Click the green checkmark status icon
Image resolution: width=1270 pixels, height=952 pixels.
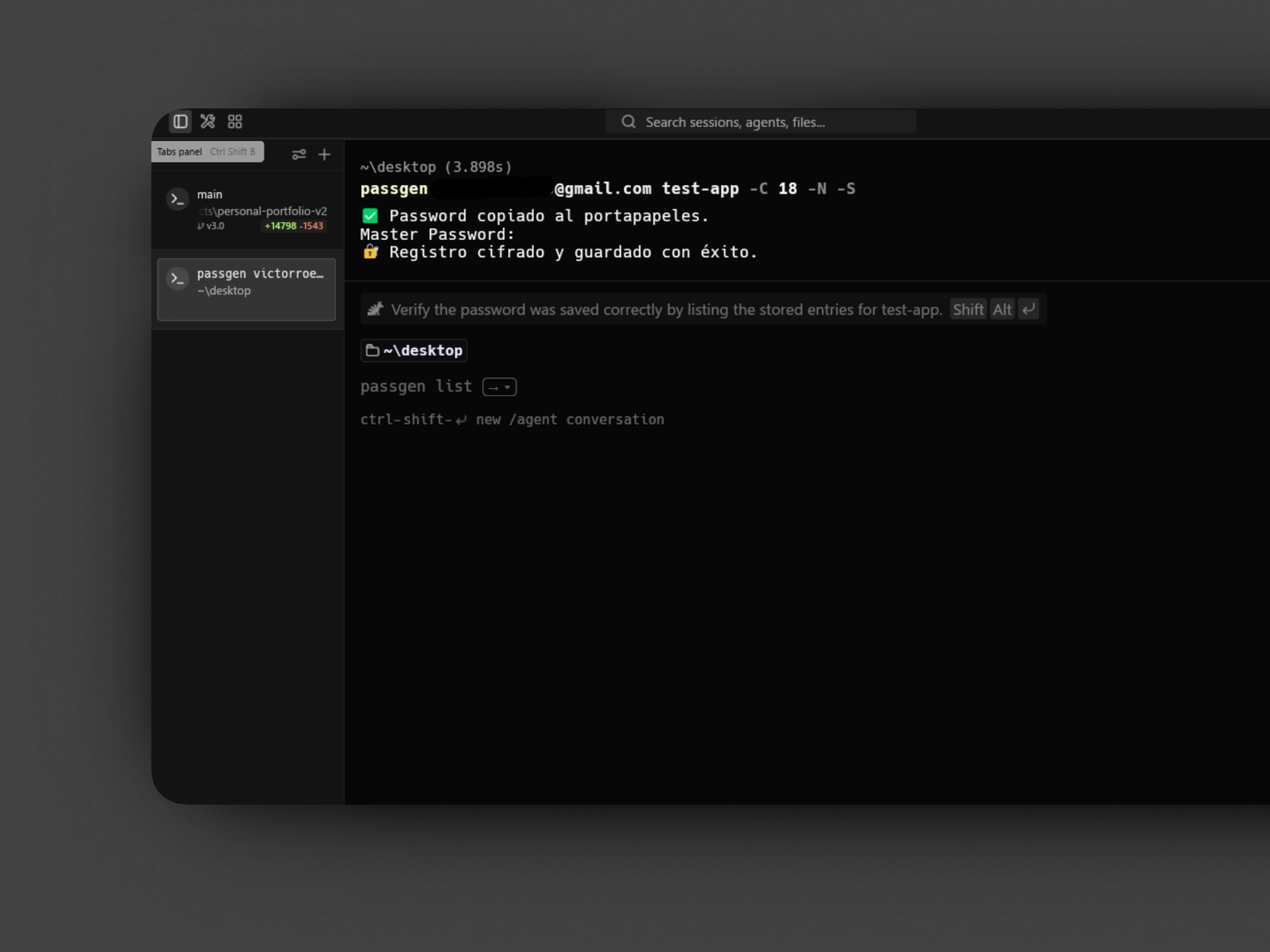pos(370,216)
